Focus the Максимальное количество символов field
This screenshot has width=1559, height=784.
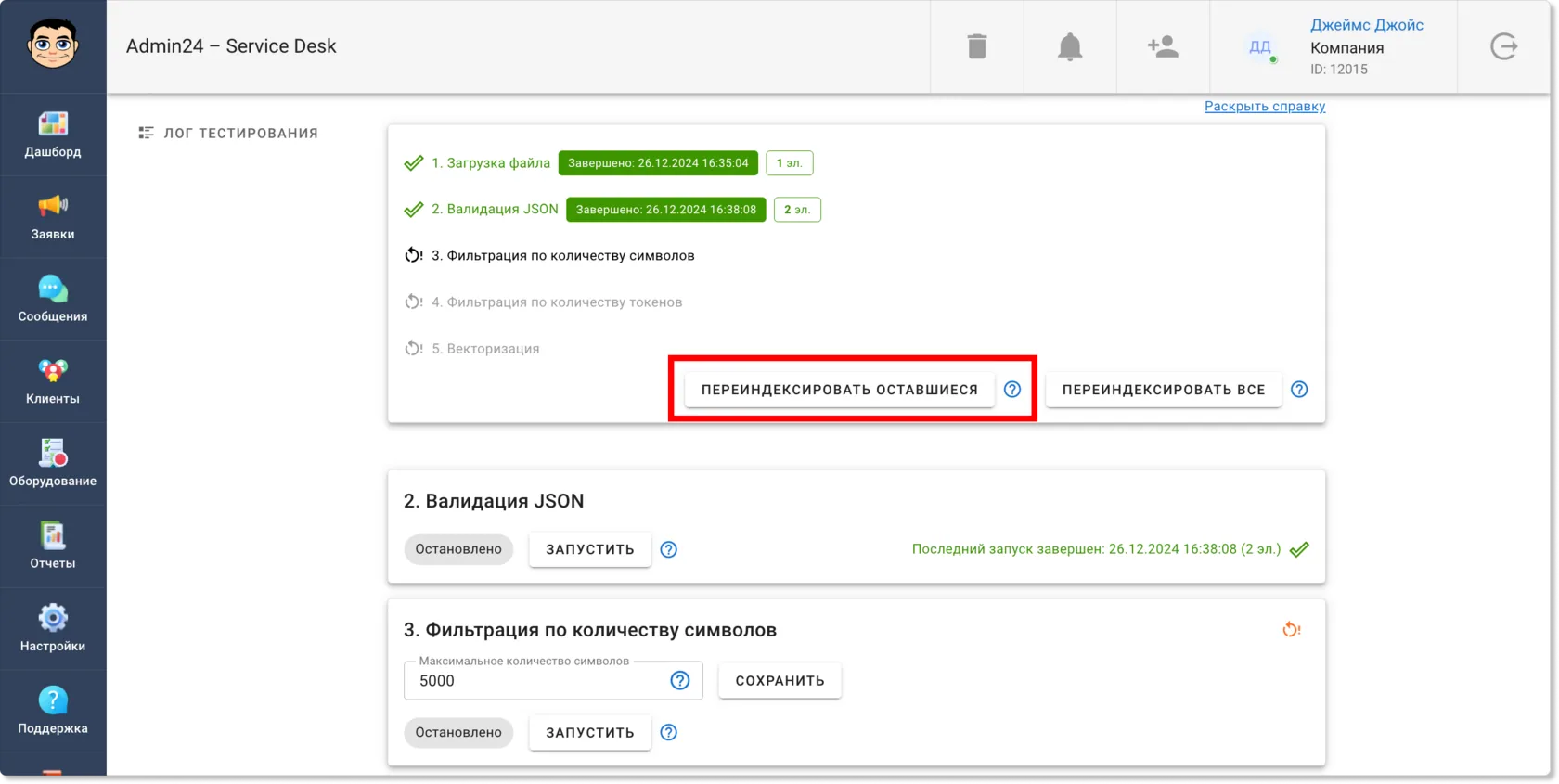click(x=553, y=680)
